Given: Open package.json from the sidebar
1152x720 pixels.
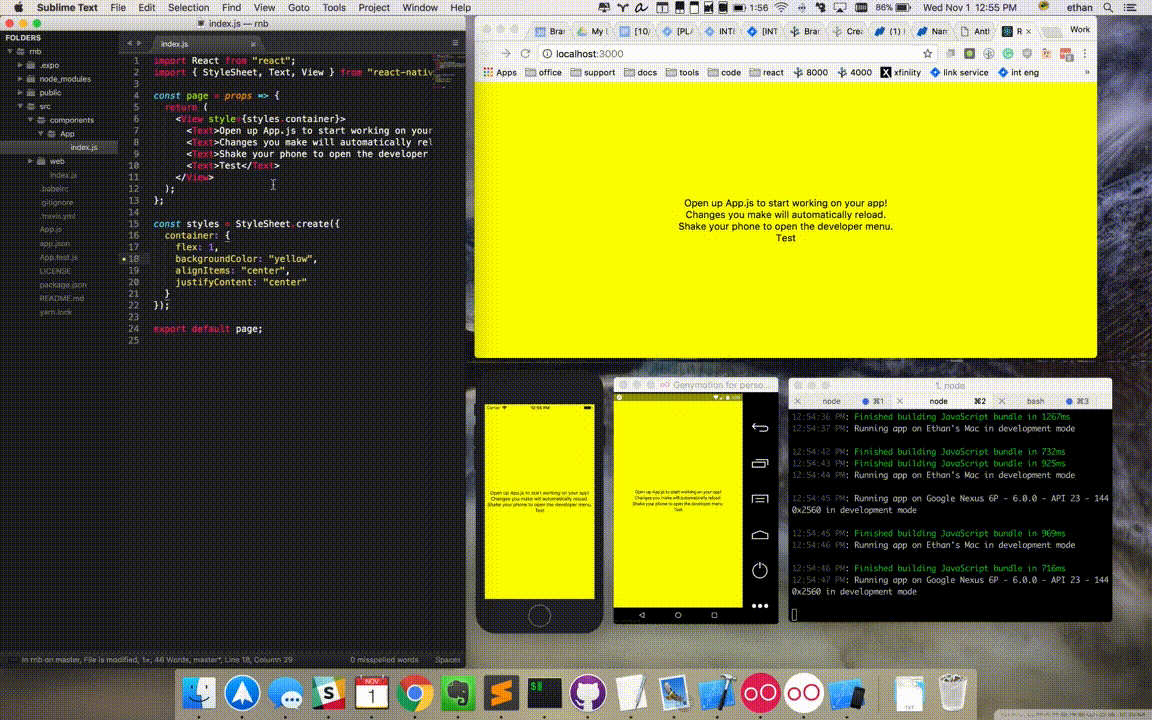Looking at the screenshot, I should click(x=63, y=285).
